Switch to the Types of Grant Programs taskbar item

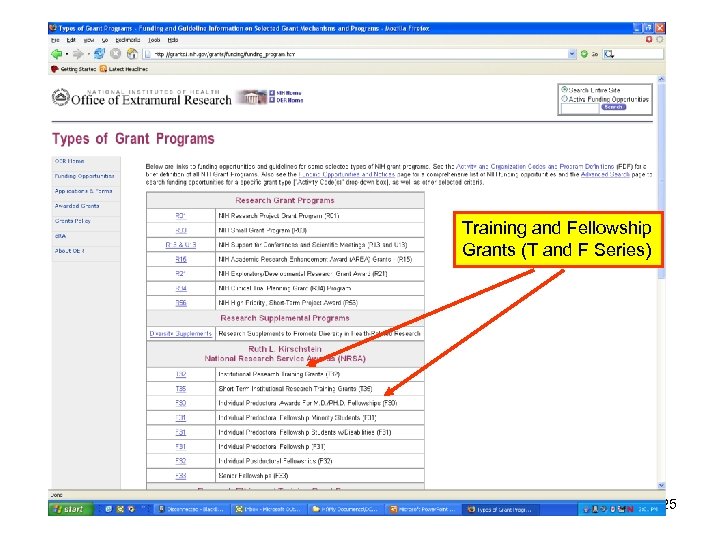click(x=500, y=509)
